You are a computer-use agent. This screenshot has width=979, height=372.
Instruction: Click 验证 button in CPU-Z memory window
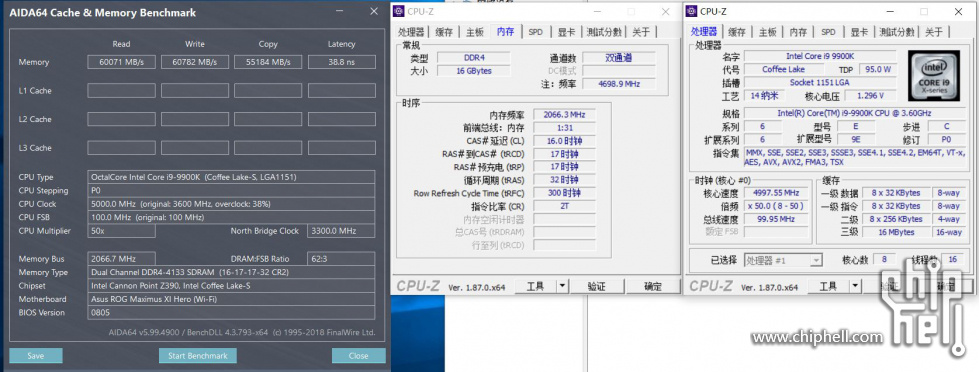pos(596,286)
